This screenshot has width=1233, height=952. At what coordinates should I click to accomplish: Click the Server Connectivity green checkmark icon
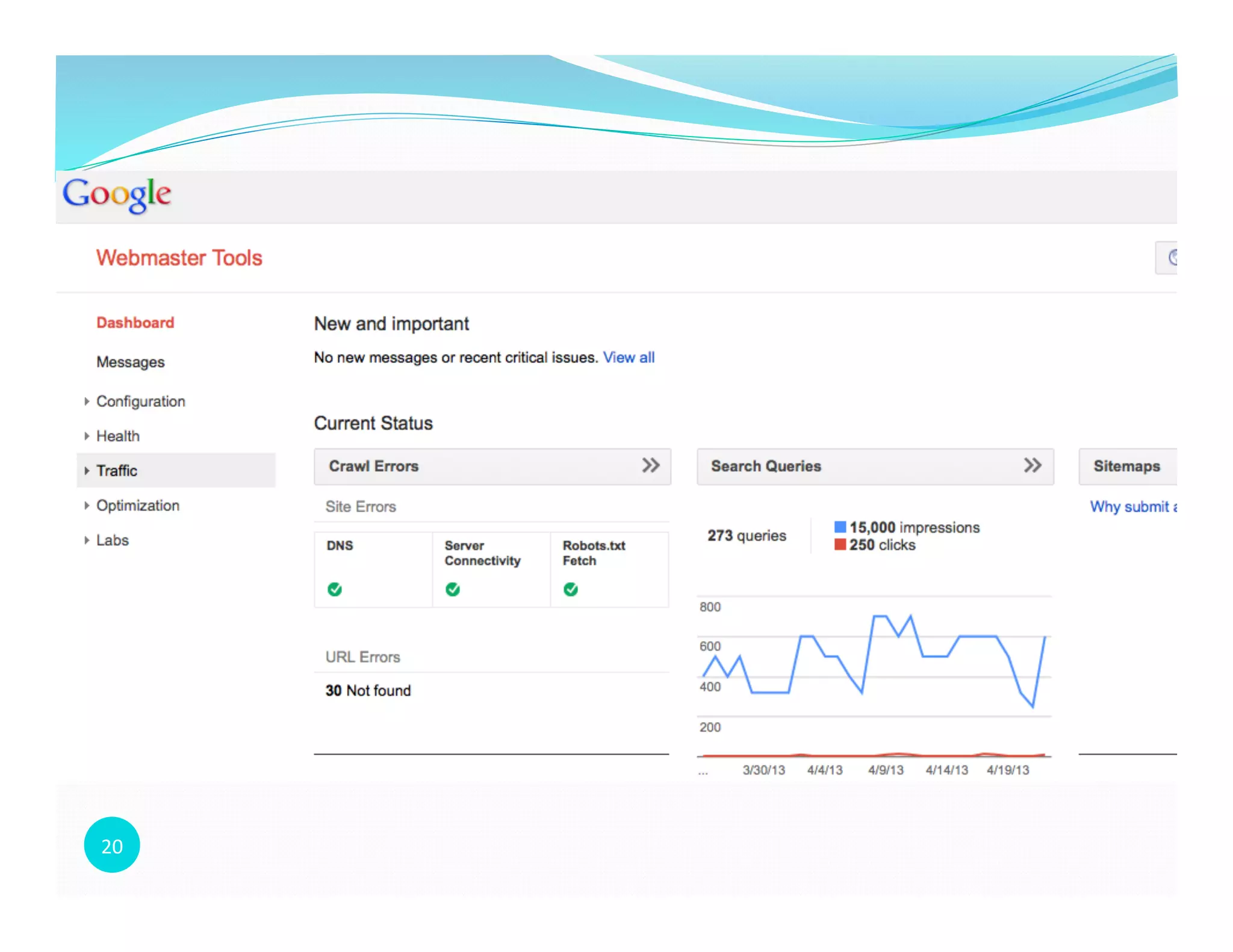[453, 589]
